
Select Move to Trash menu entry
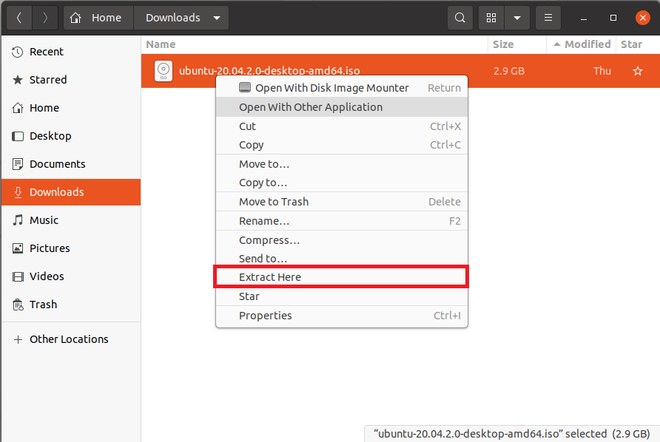pyautogui.click(x=341, y=202)
